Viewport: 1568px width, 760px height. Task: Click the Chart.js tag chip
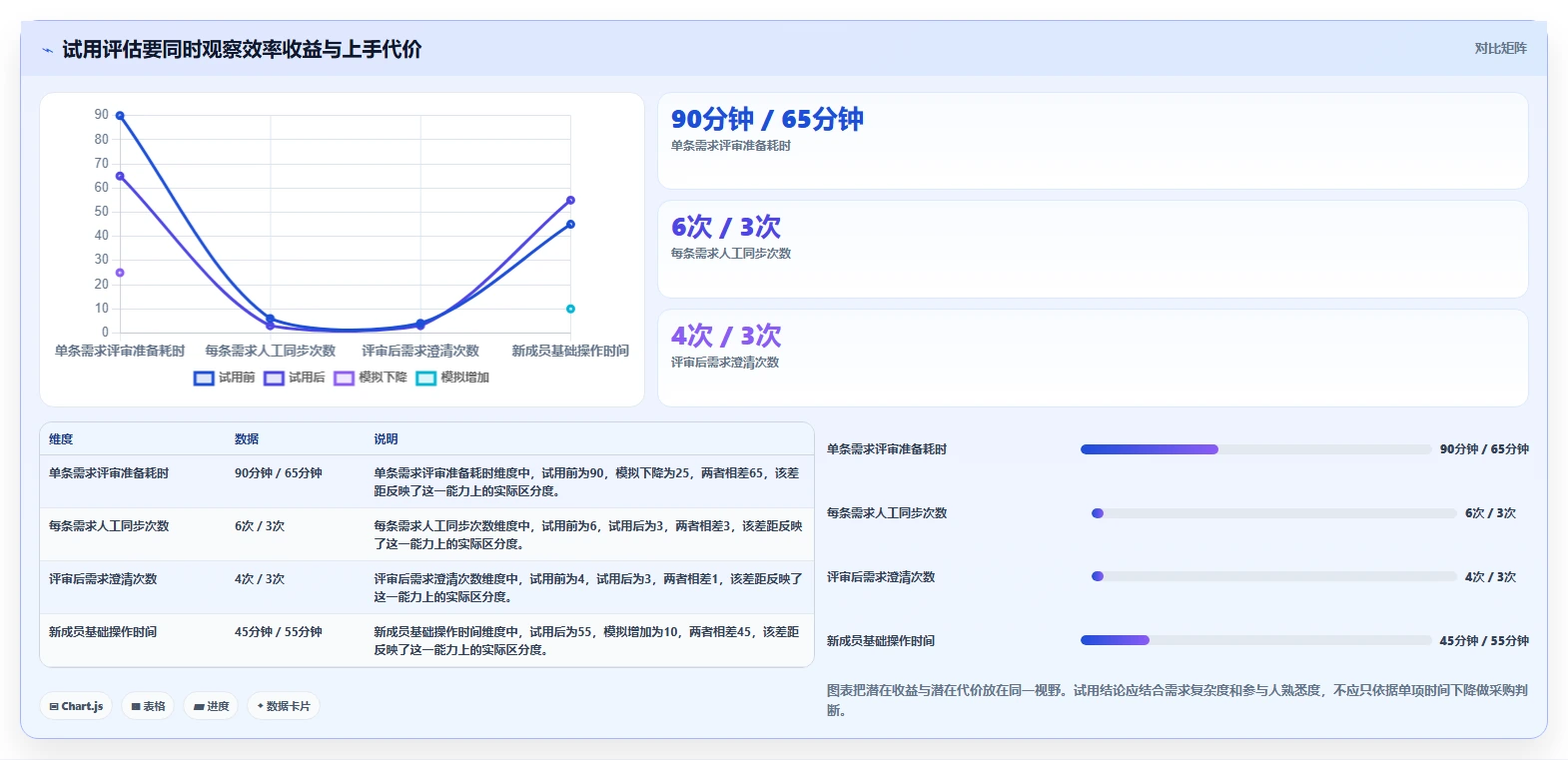tap(76, 706)
